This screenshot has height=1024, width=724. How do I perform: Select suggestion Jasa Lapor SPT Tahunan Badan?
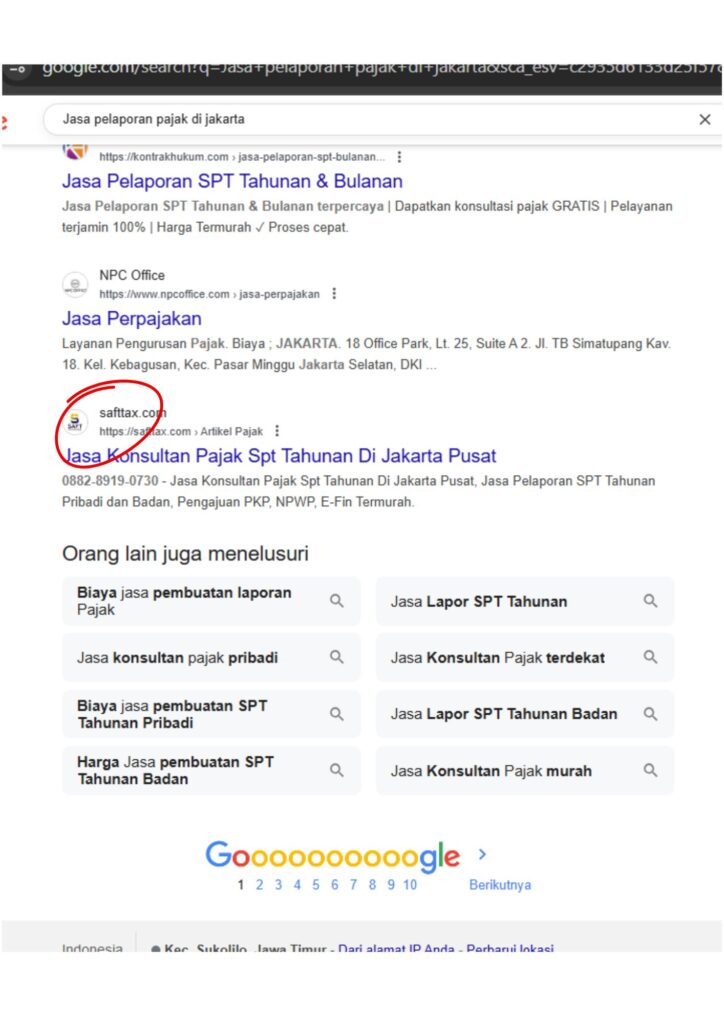[x=525, y=714]
